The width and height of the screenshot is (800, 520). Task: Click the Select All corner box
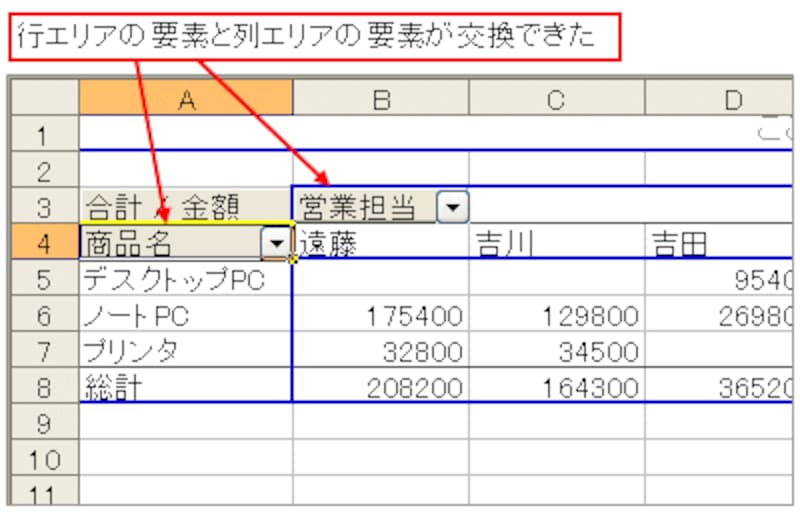coord(45,98)
